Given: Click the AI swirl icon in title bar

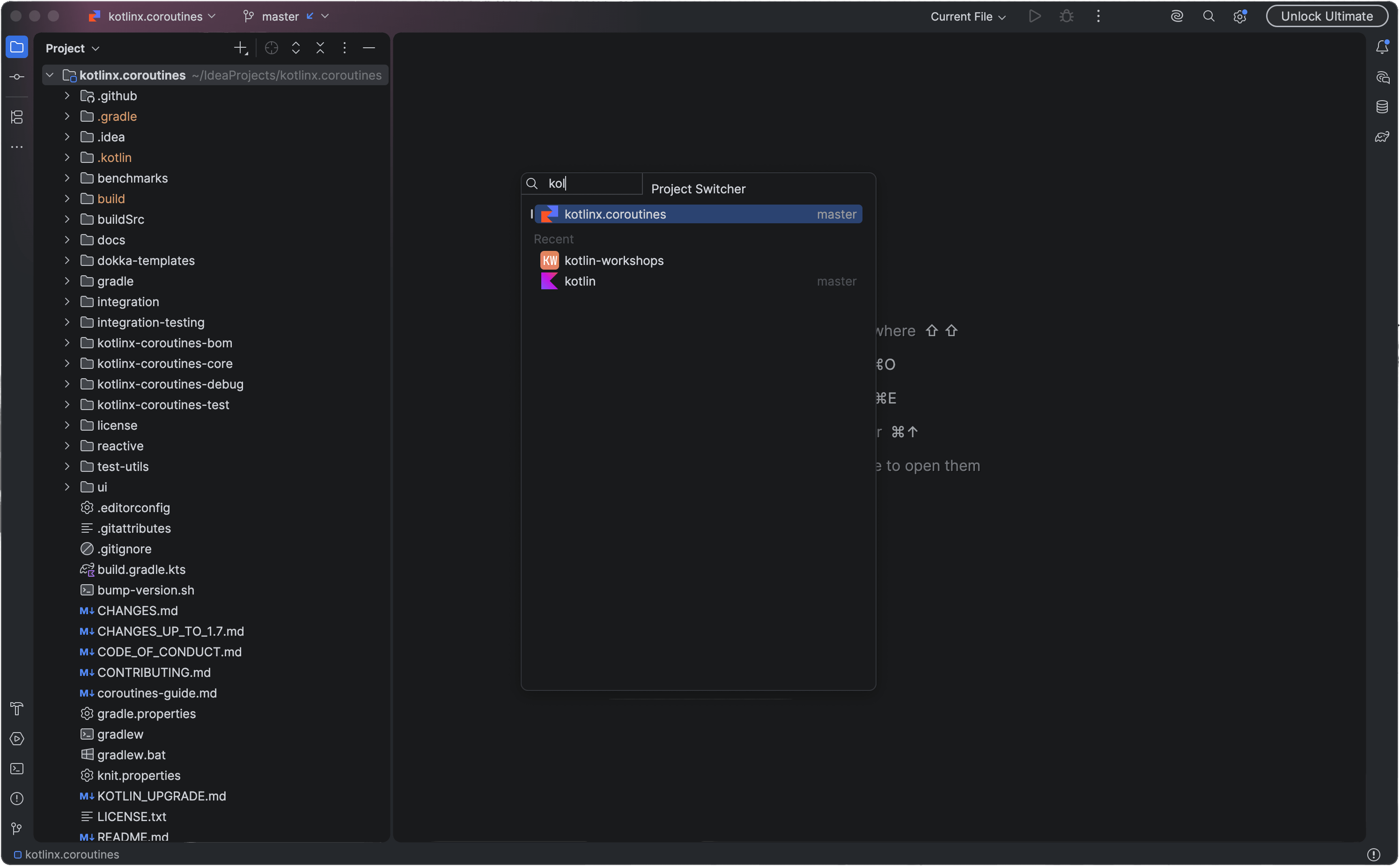Looking at the screenshot, I should click(1177, 16).
